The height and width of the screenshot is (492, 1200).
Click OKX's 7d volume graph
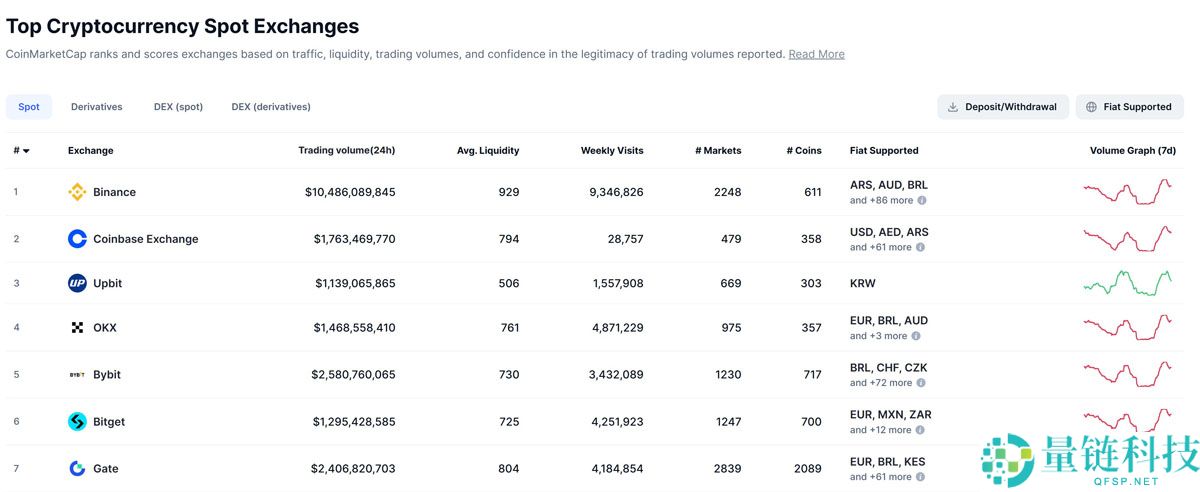[x=1128, y=327]
